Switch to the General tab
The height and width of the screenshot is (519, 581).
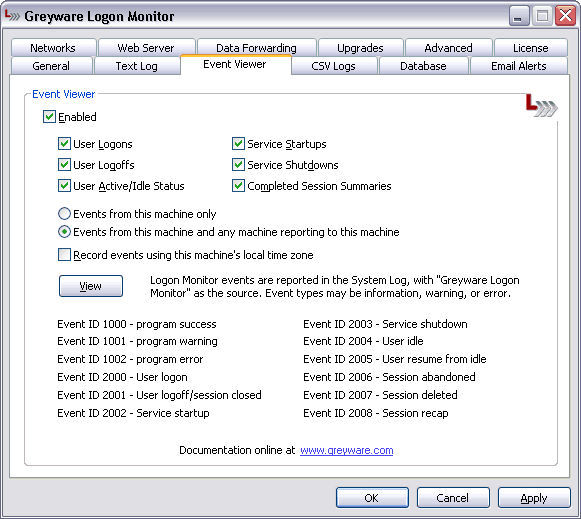tap(51, 66)
